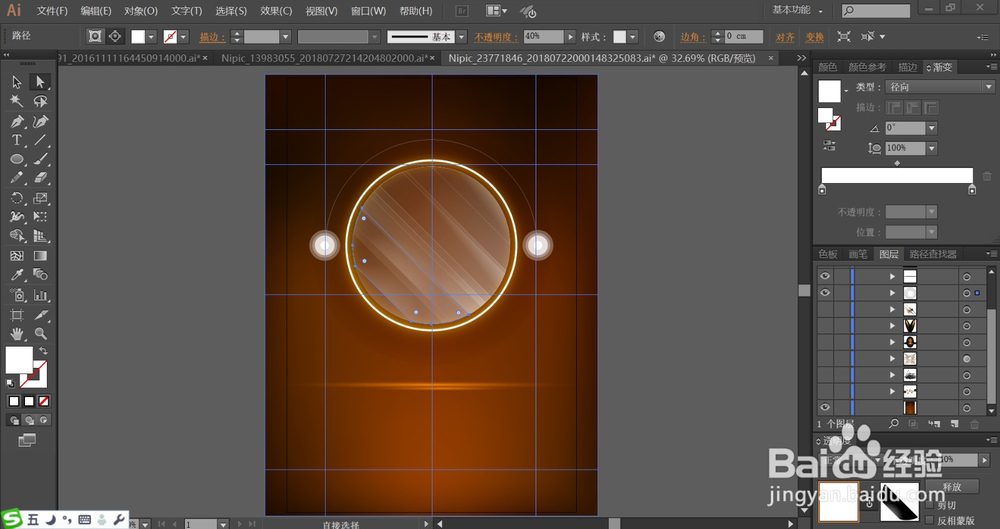This screenshot has height=529, width=1000.
Task: Click the Layers panel trash icon
Action: point(974,424)
